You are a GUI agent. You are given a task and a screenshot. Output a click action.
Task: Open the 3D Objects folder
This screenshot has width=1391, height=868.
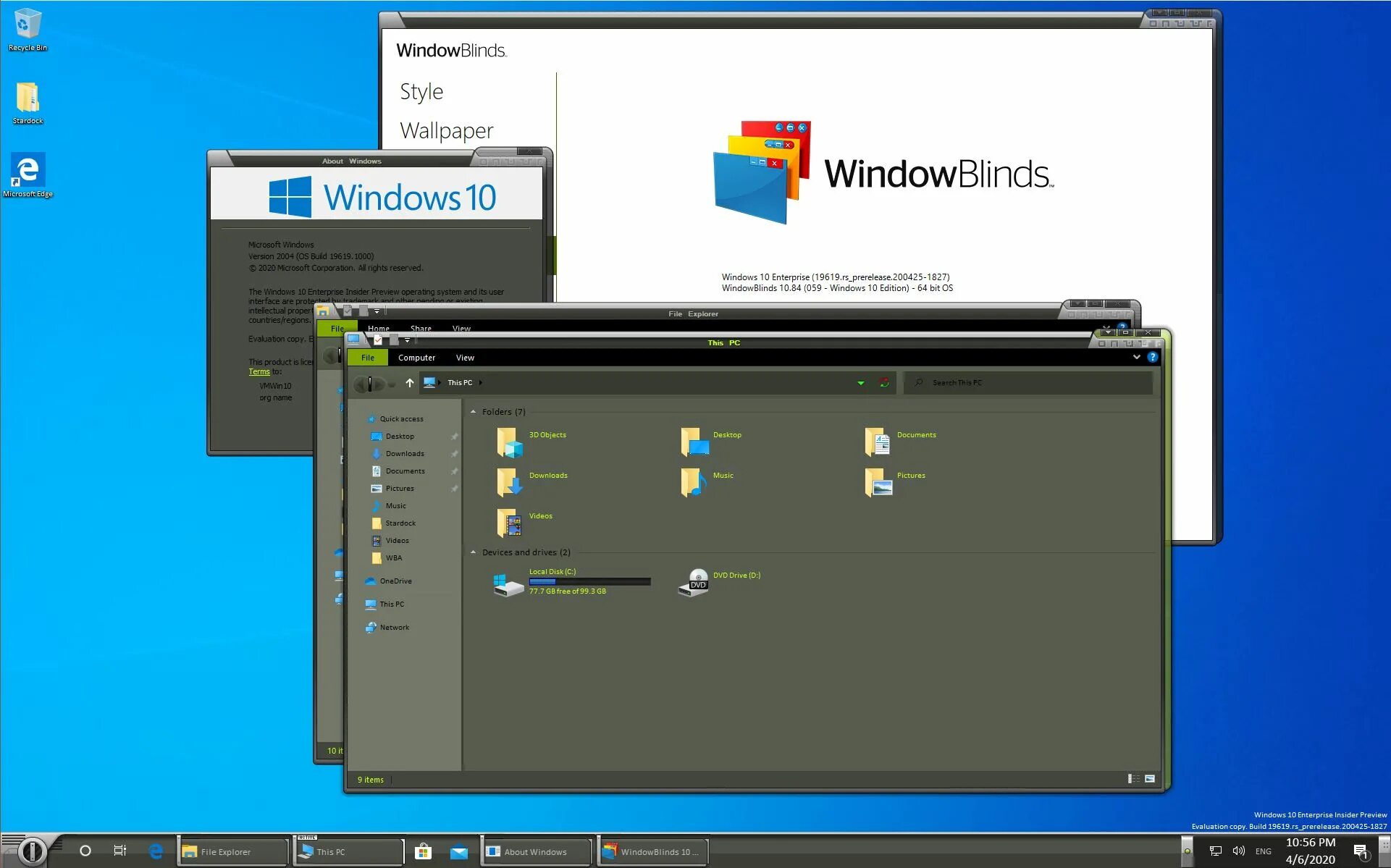(510, 442)
